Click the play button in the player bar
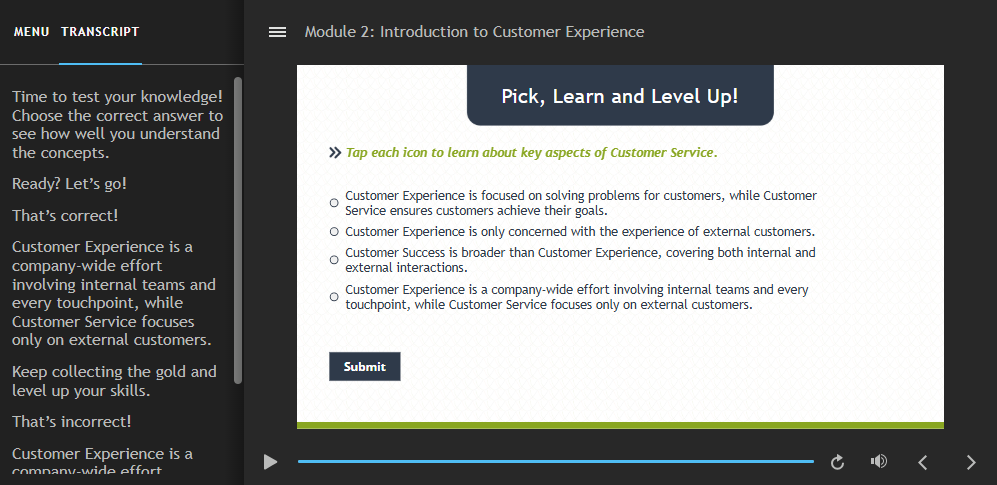The height and width of the screenshot is (485, 997). (x=271, y=462)
